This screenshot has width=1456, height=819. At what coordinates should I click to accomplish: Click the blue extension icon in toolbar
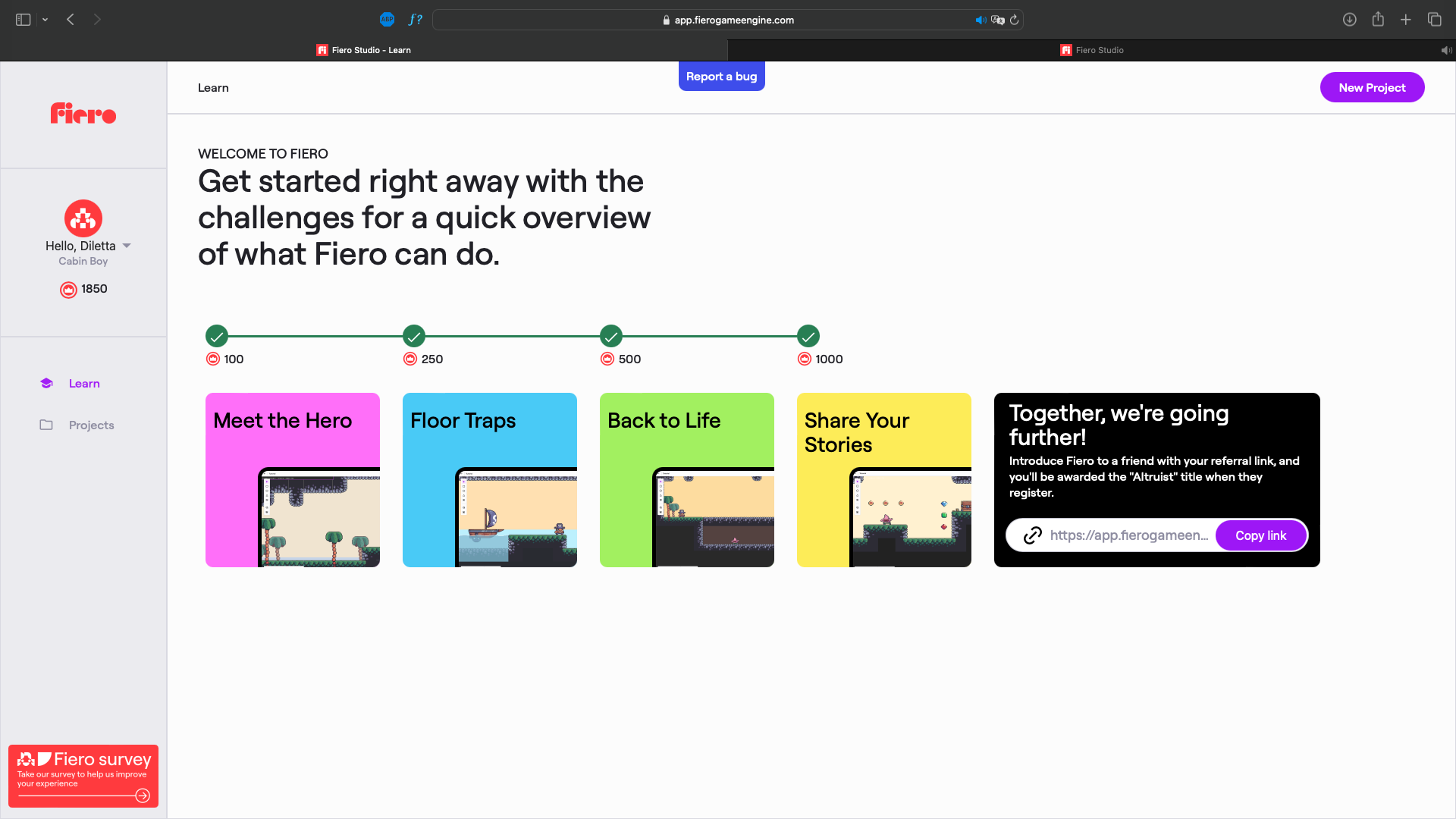click(x=388, y=20)
